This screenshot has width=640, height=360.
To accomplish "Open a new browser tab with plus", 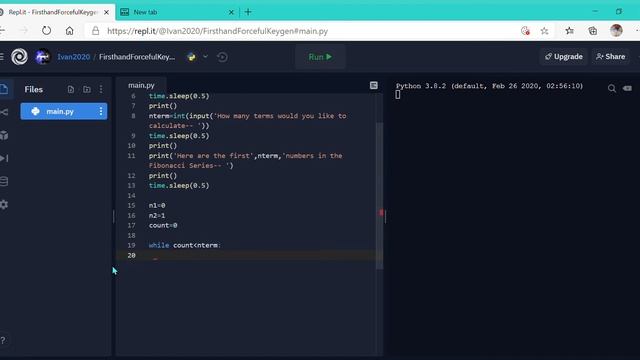I will coord(248,12).
